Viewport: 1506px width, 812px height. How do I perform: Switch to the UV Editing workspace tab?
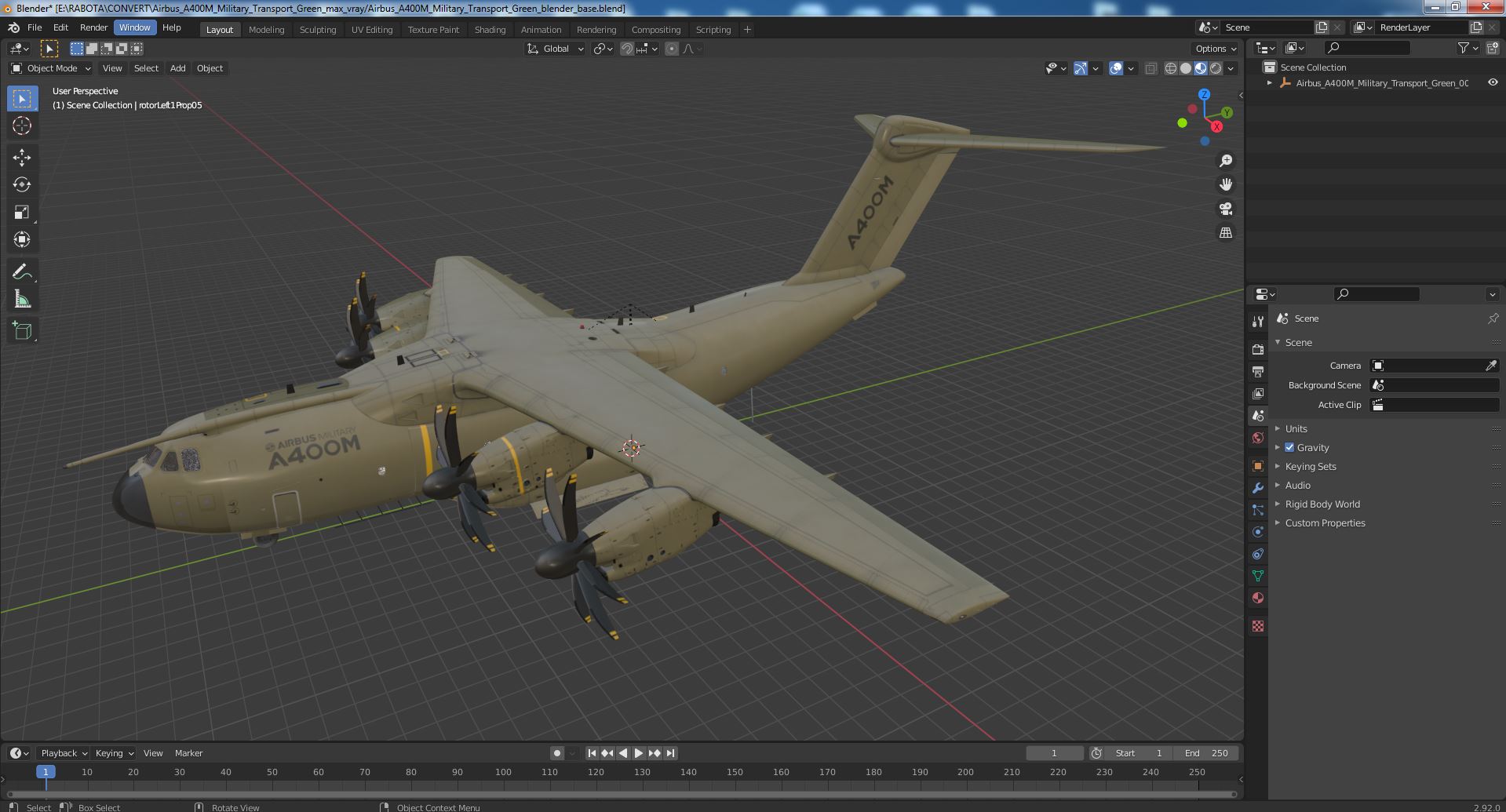tap(371, 30)
